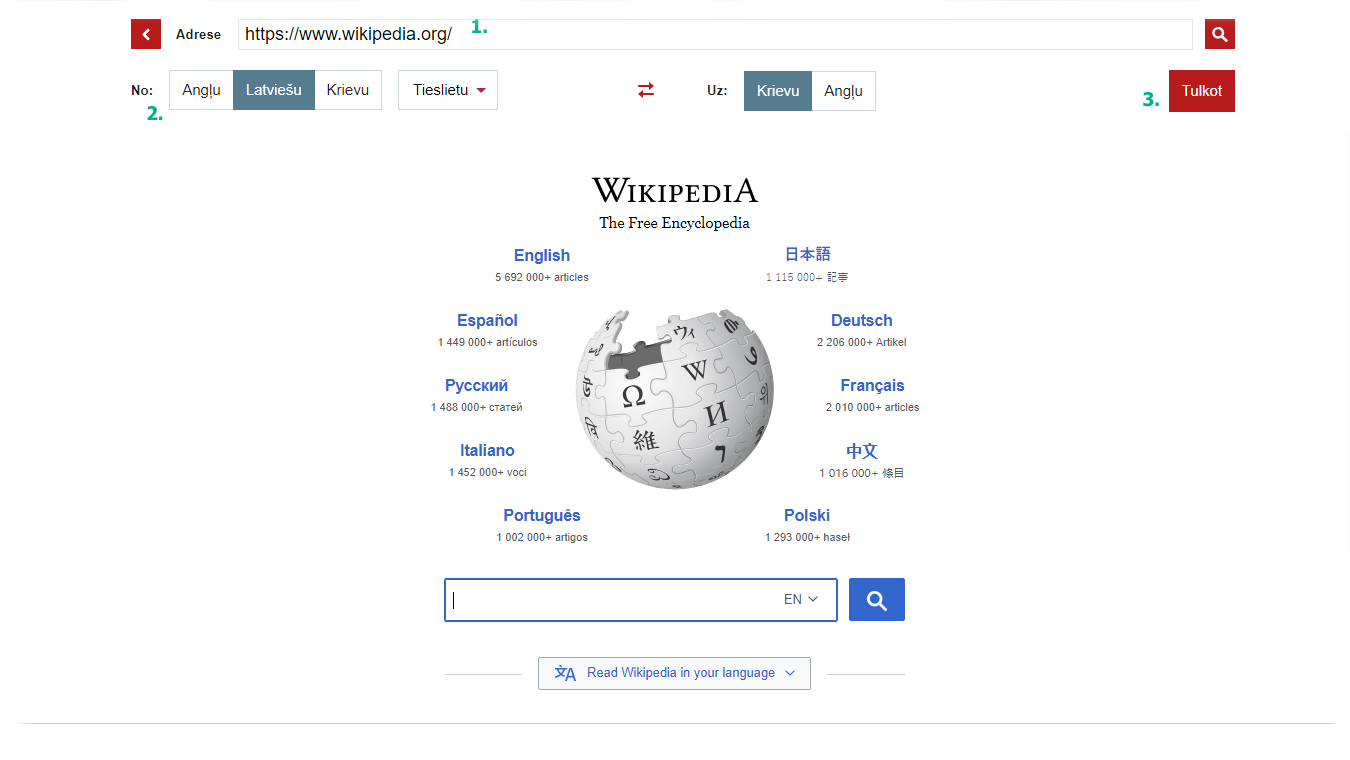Expand Read Wikipedia in your language
Viewport: 1350px width, 760px height.
point(674,673)
